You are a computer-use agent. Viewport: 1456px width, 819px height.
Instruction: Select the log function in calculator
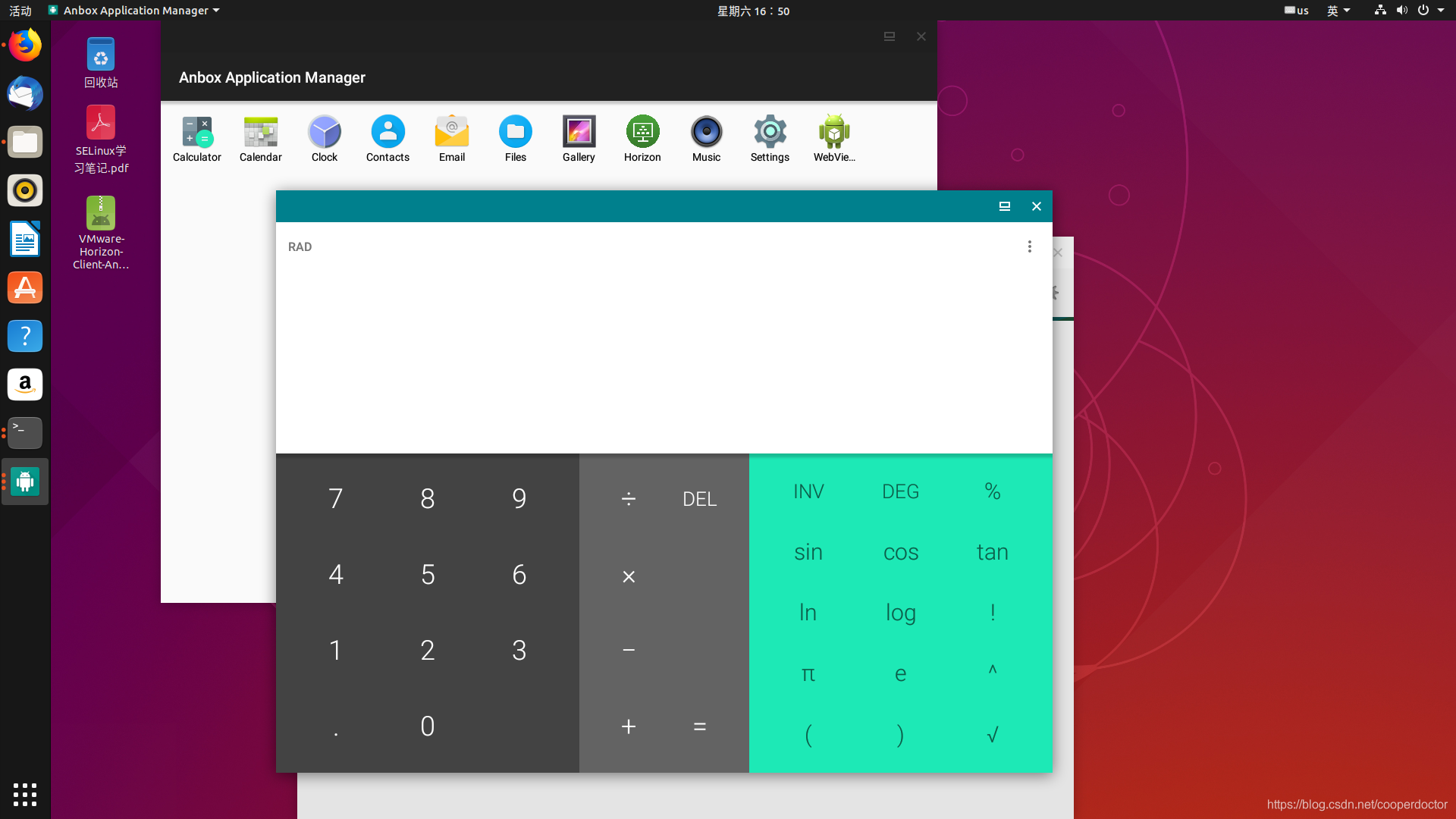point(900,612)
